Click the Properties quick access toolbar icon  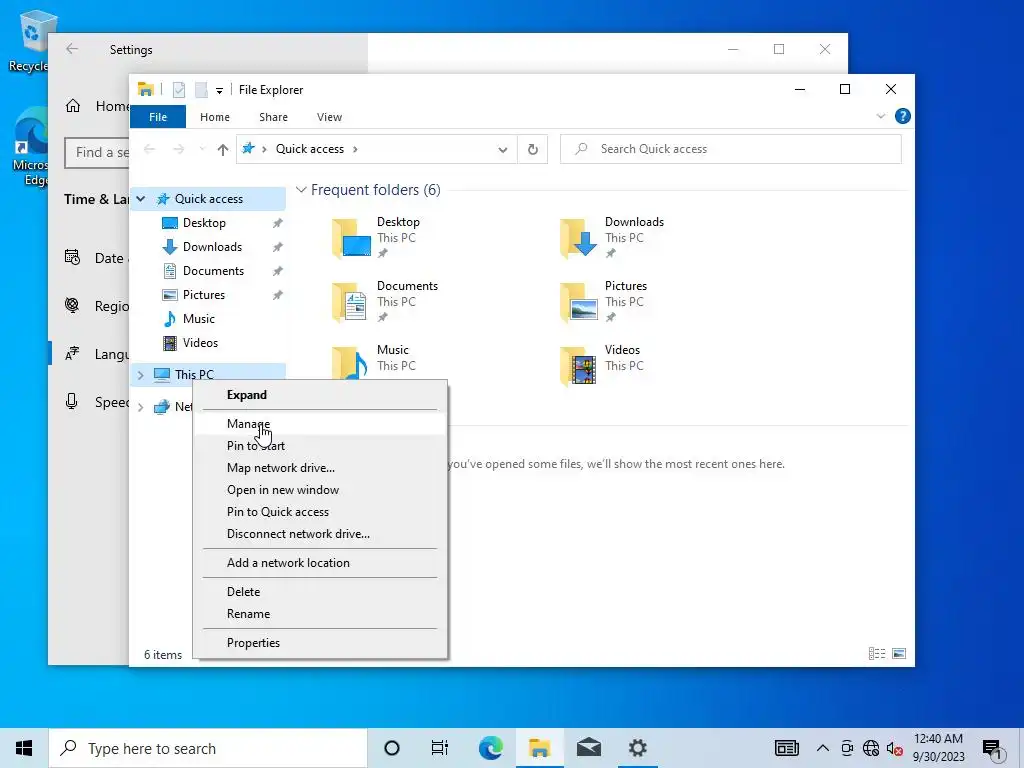[178, 90]
